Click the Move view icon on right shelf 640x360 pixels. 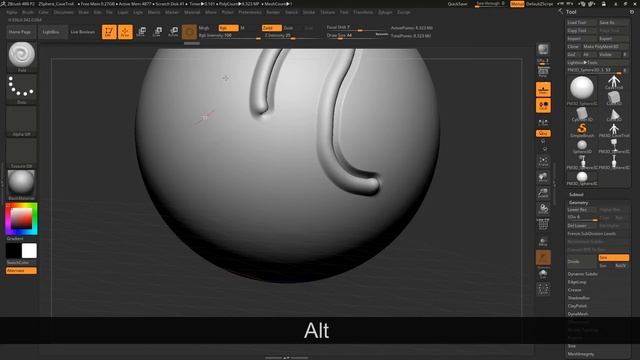[x=543, y=177]
